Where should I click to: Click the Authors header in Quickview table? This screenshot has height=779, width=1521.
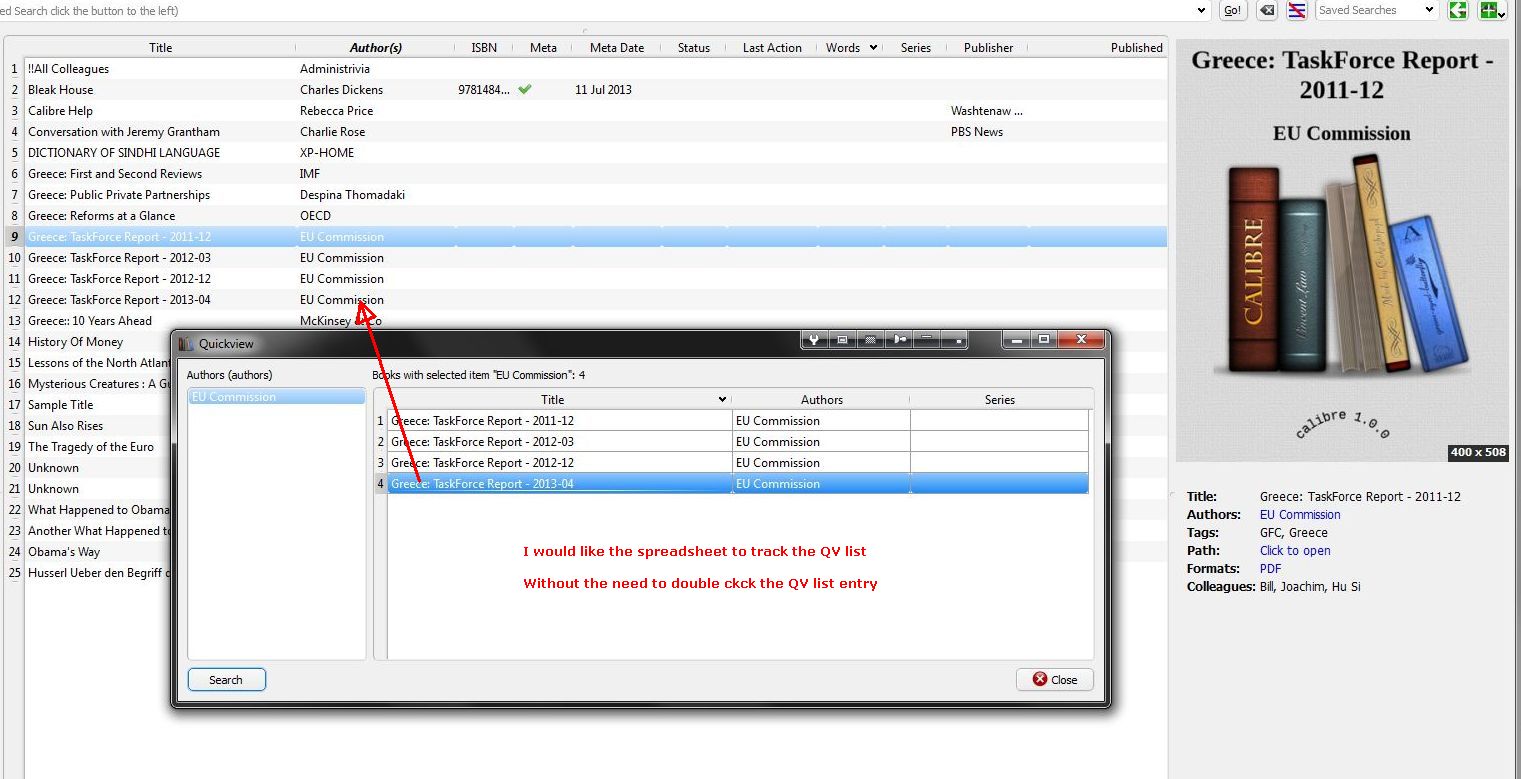pyautogui.click(x=822, y=399)
